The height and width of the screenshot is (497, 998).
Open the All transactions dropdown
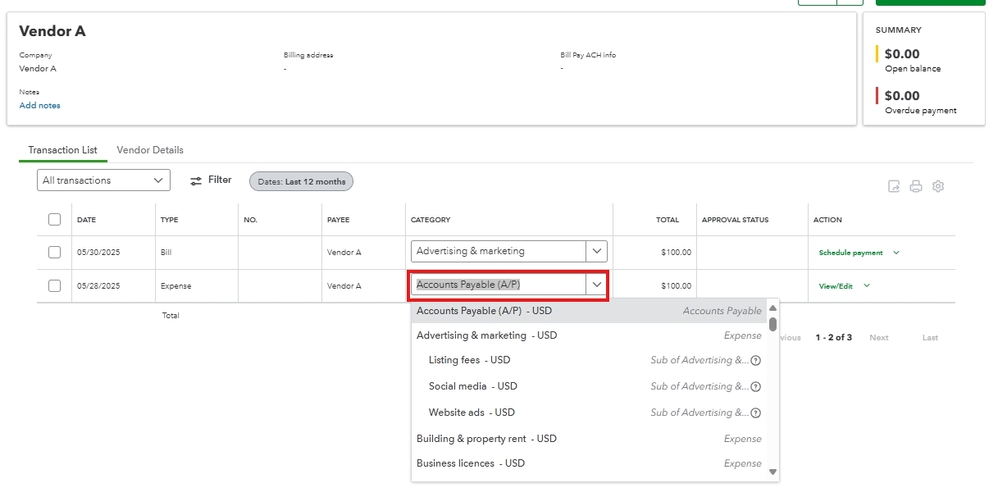click(104, 181)
